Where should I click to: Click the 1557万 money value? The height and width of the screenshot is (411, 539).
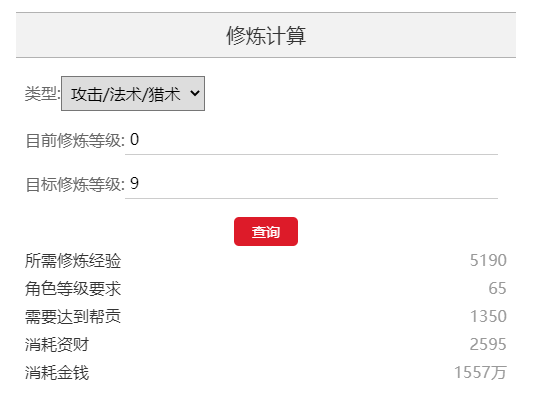(480, 373)
